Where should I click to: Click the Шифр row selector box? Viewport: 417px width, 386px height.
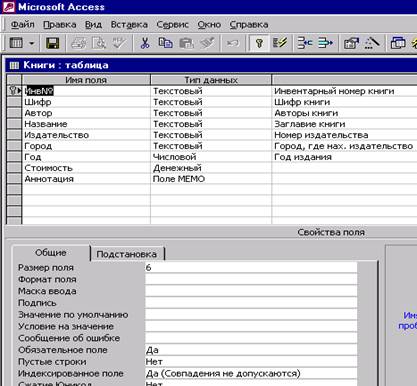pyautogui.click(x=14, y=102)
